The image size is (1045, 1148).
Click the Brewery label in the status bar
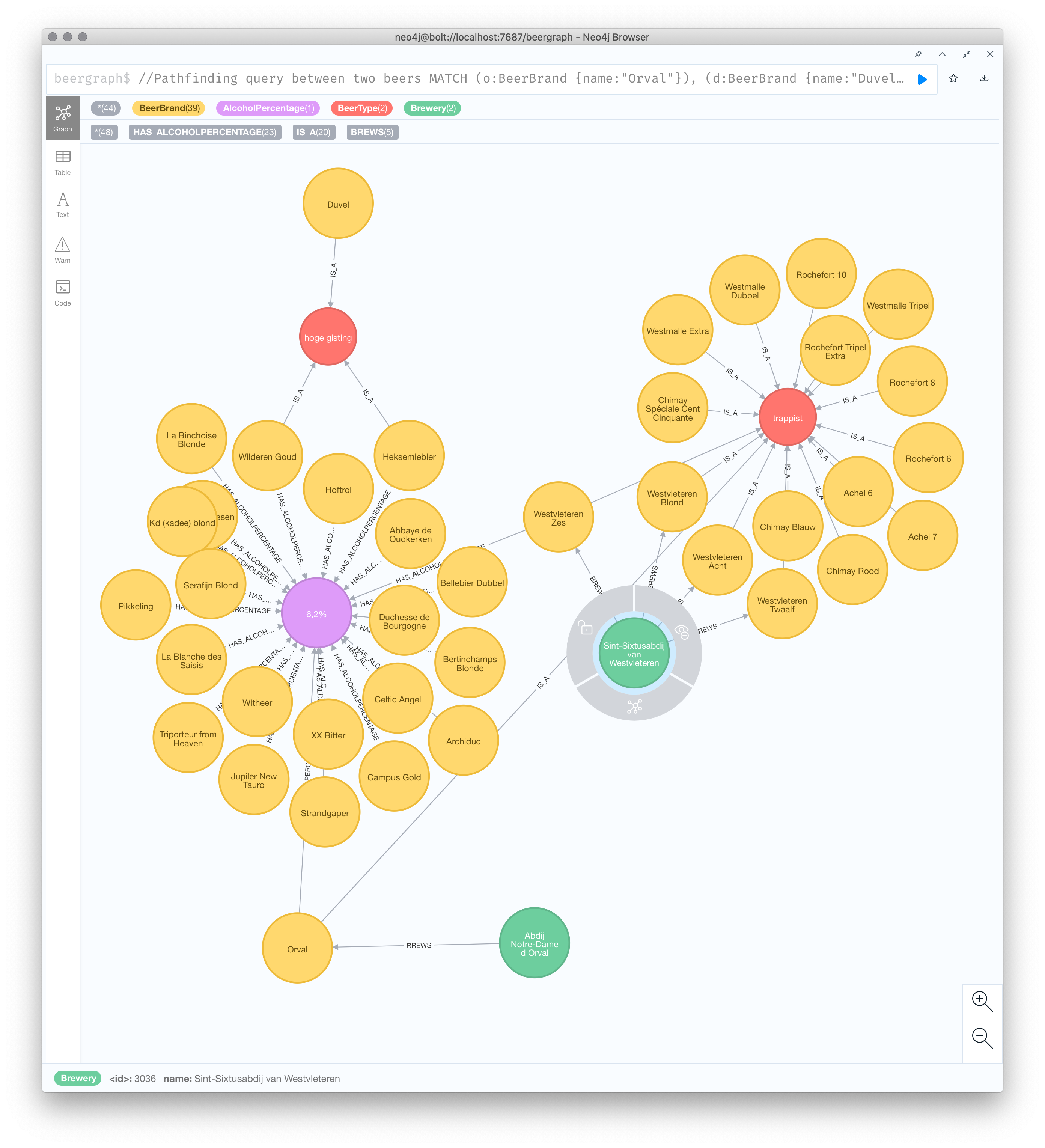point(78,1078)
